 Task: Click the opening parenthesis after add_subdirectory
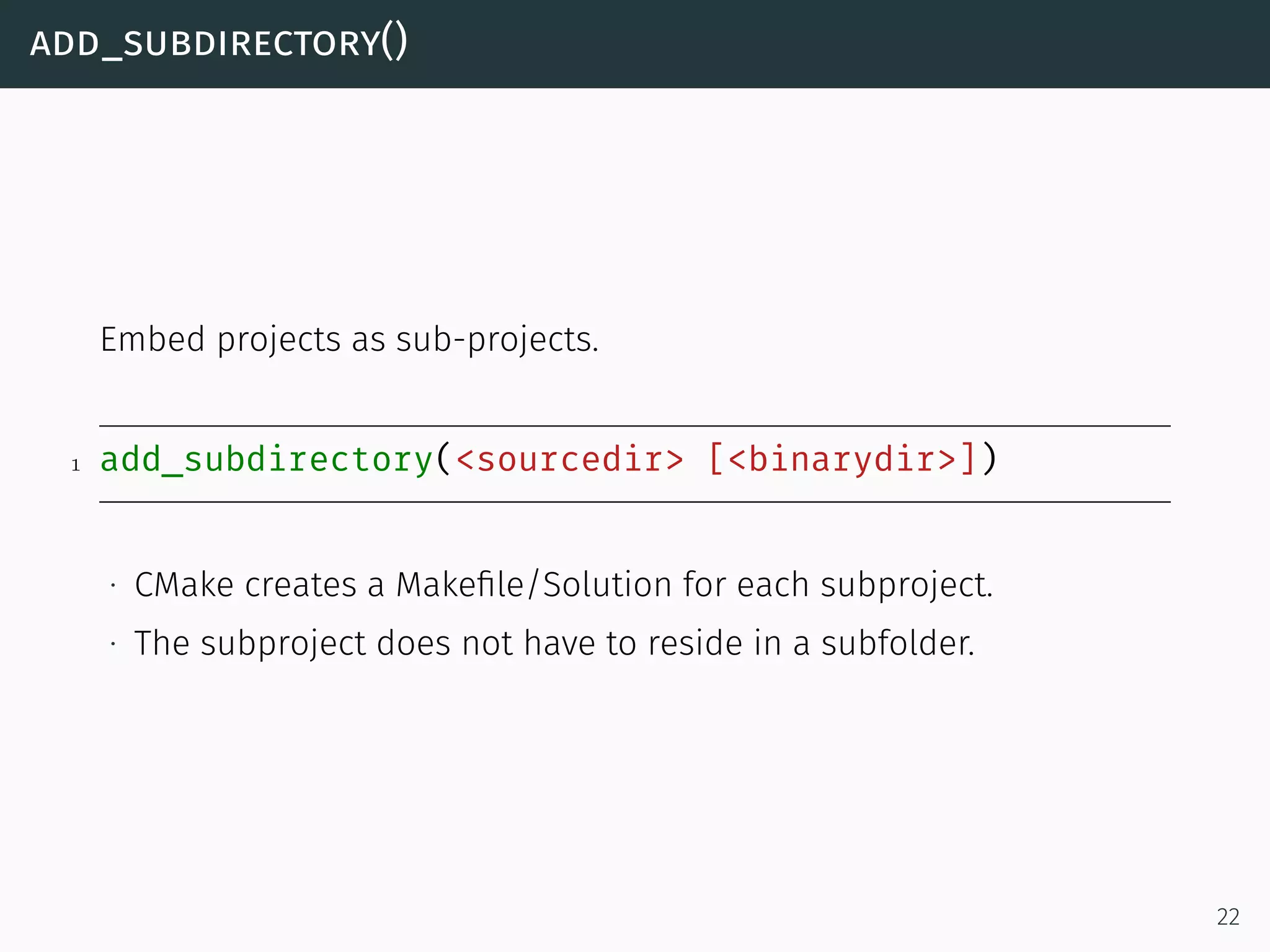coord(443,460)
